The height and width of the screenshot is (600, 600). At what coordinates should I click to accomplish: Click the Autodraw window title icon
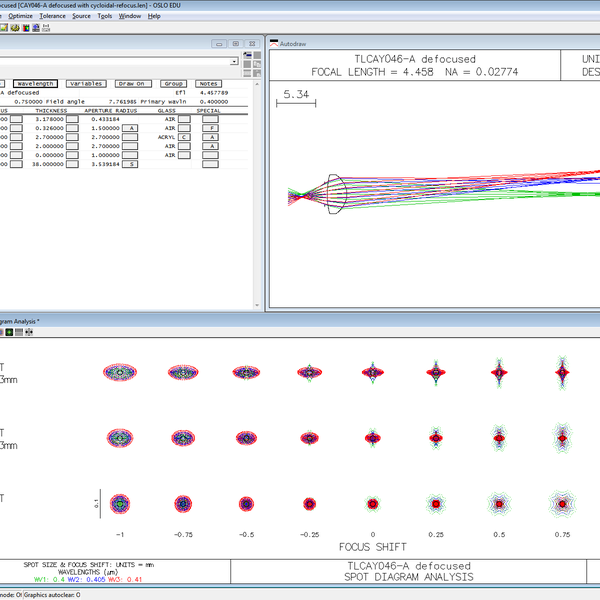pos(275,44)
